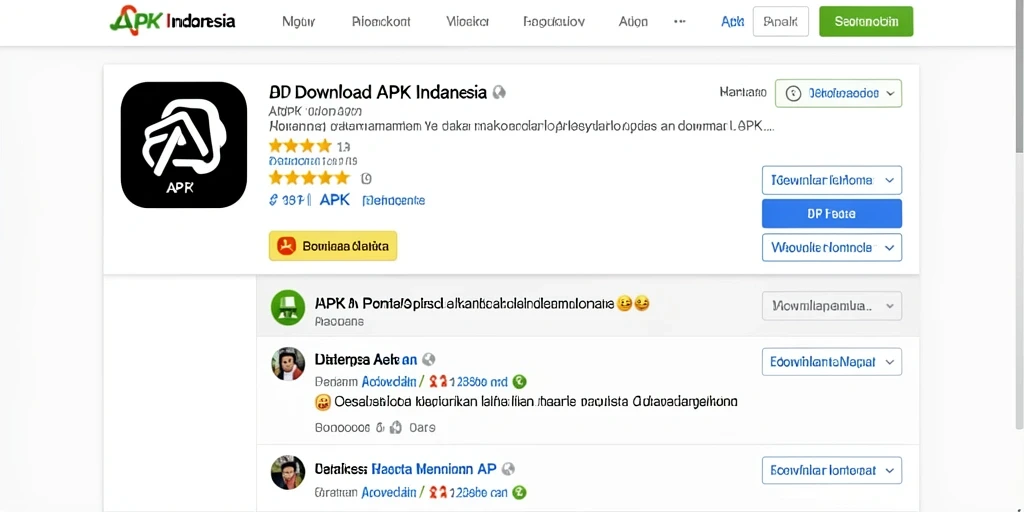The width and height of the screenshot is (1024, 512).
Task: Click the Snalk outlined button
Action: 780,22
